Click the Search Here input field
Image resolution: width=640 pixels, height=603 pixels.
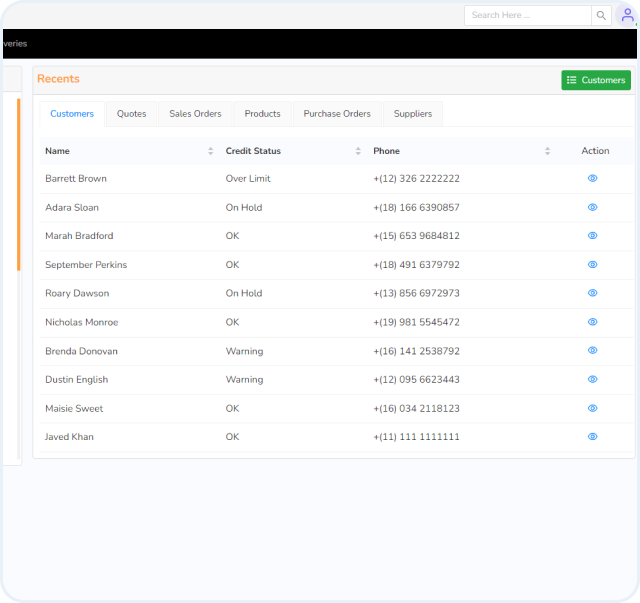pyautogui.click(x=527, y=15)
